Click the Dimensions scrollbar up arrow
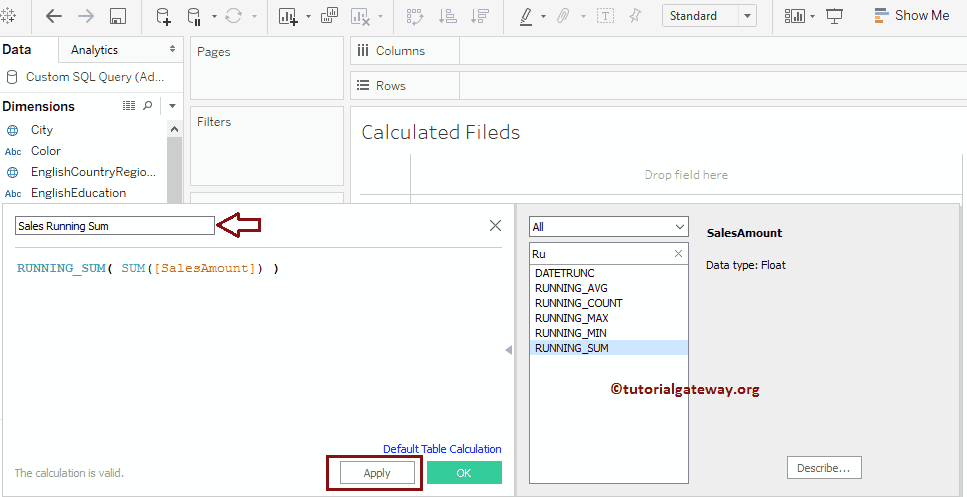 (174, 129)
